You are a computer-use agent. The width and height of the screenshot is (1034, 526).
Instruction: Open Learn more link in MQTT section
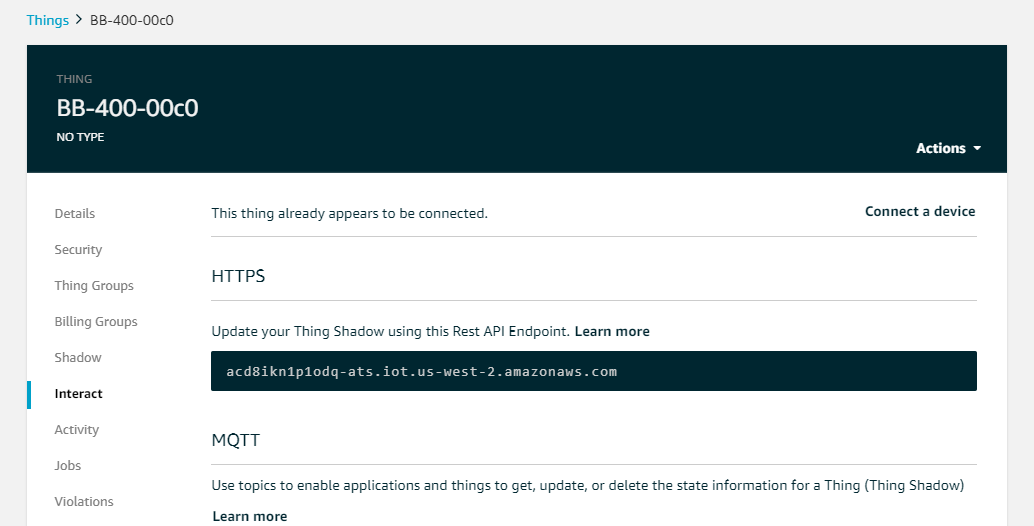point(249,516)
